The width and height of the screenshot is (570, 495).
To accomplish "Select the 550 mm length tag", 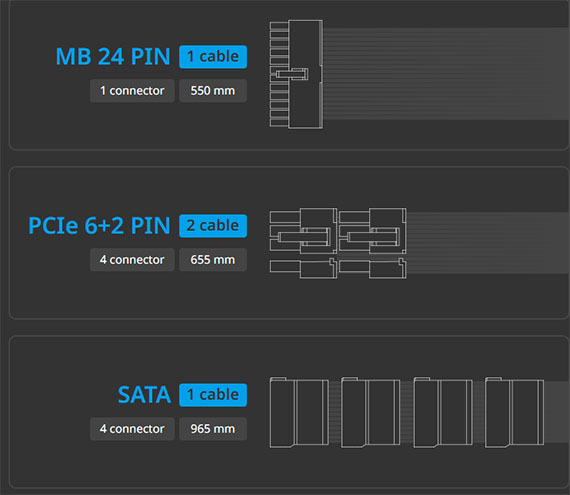I will click(x=213, y=90).
